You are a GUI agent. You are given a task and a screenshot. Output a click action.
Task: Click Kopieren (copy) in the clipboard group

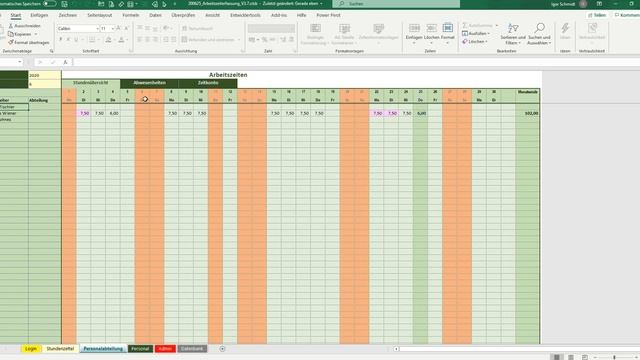pos(20,34)
